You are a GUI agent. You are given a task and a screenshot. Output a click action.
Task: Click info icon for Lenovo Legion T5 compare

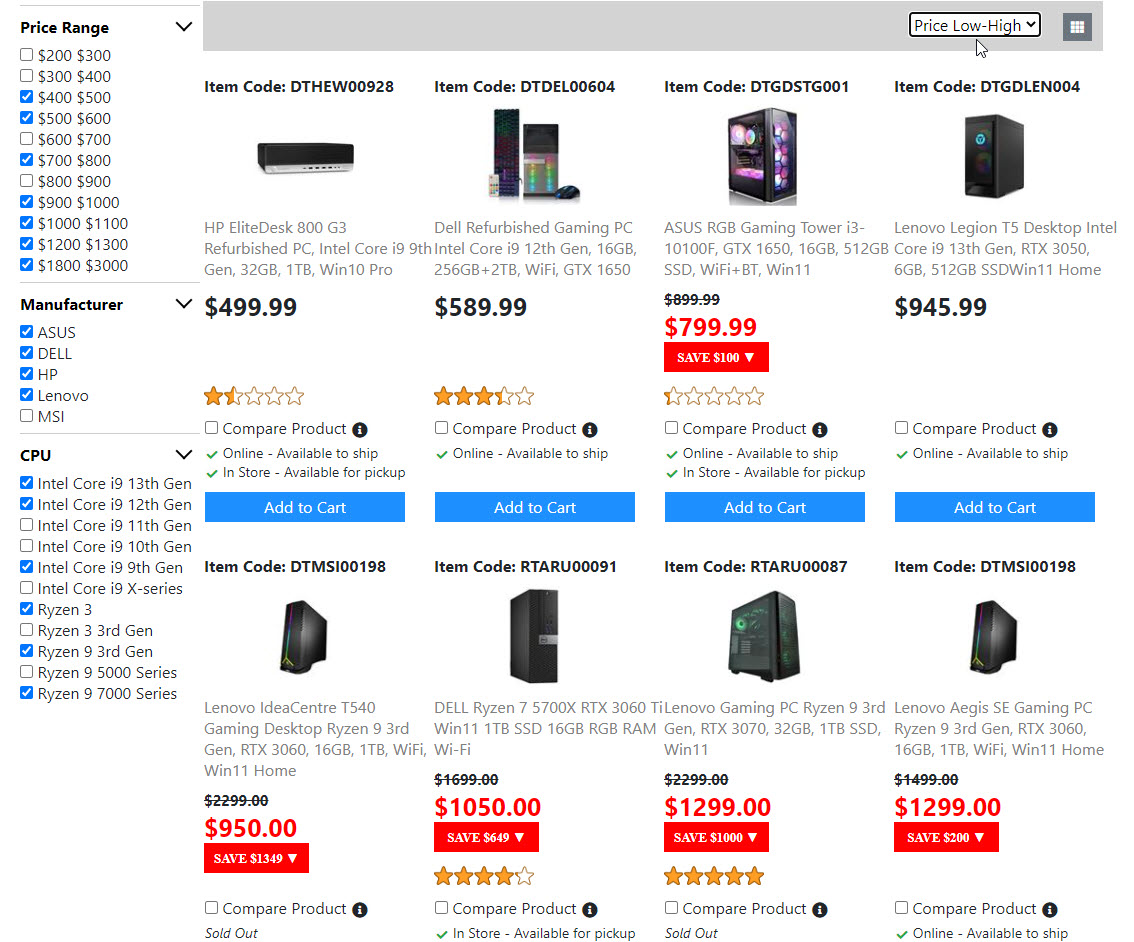(1050, 430)
